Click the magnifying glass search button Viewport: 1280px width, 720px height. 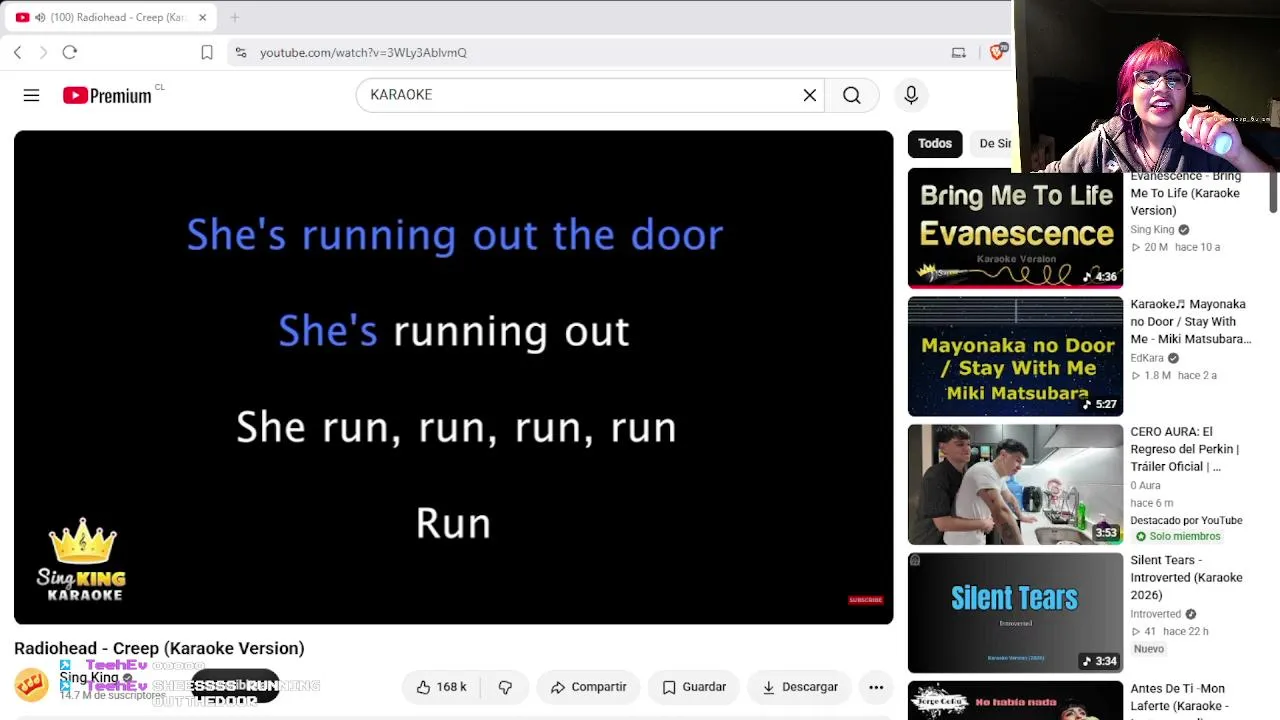852,95
